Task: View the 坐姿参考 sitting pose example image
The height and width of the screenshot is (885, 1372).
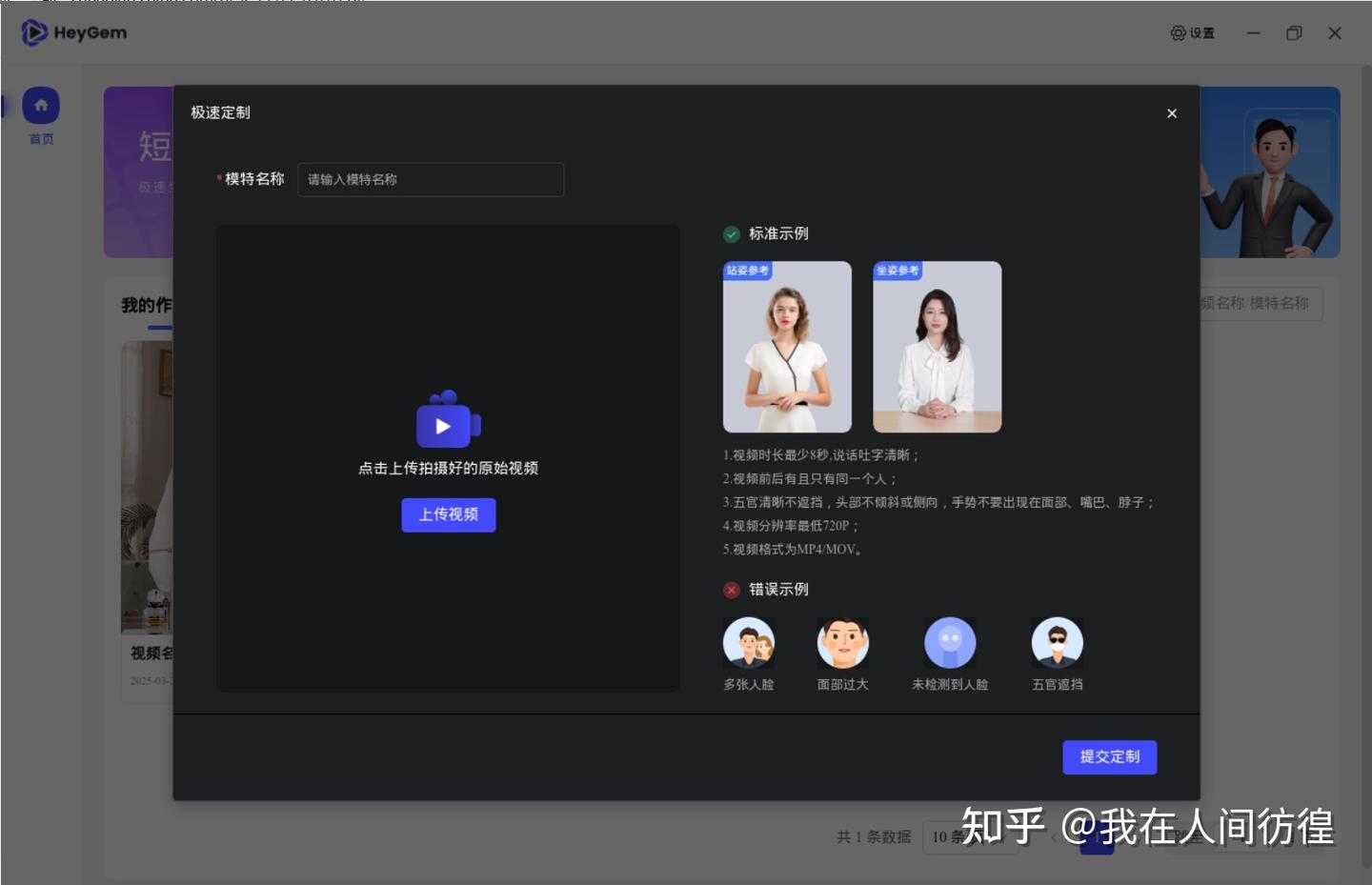Action: pyautogui.click(x=938, y=346)
